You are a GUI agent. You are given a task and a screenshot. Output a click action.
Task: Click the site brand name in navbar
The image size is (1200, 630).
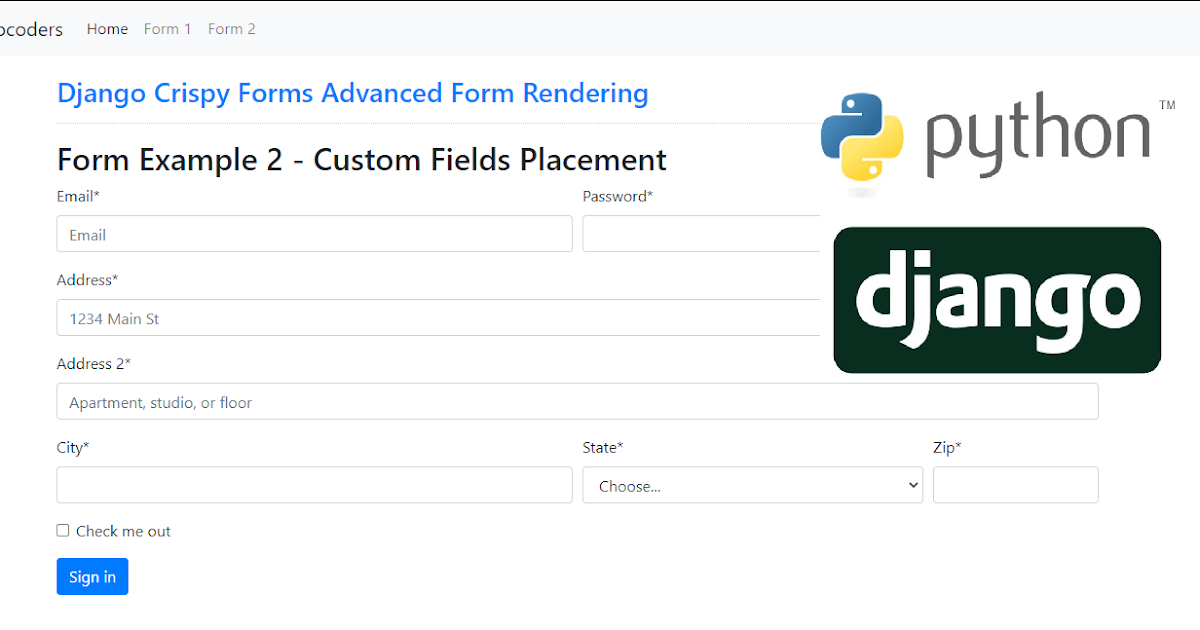pyautogui.click(x=30, y=29)
